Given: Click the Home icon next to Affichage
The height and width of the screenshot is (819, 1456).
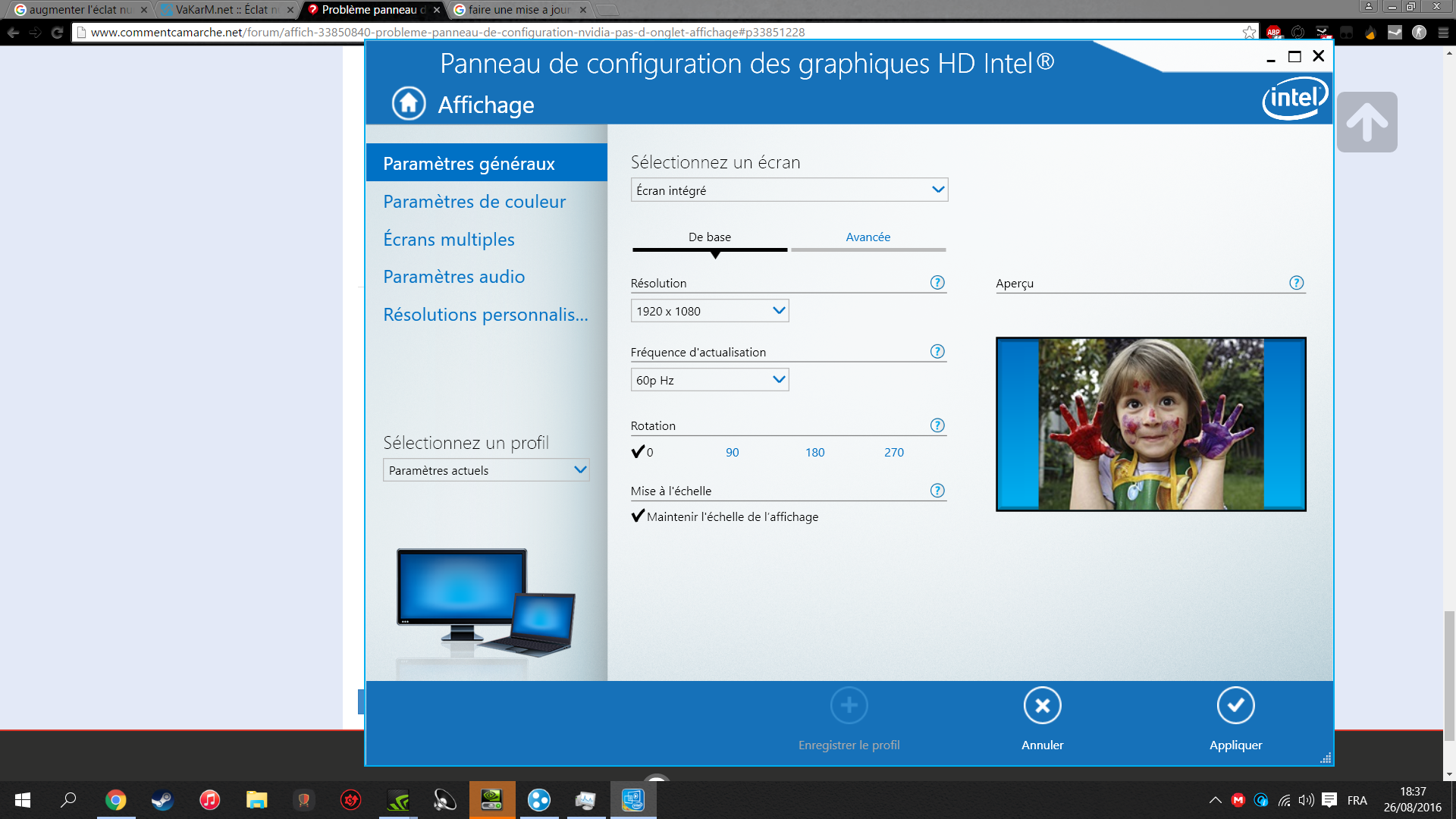Looking at the screenshot, I should [x=409, y=103].
